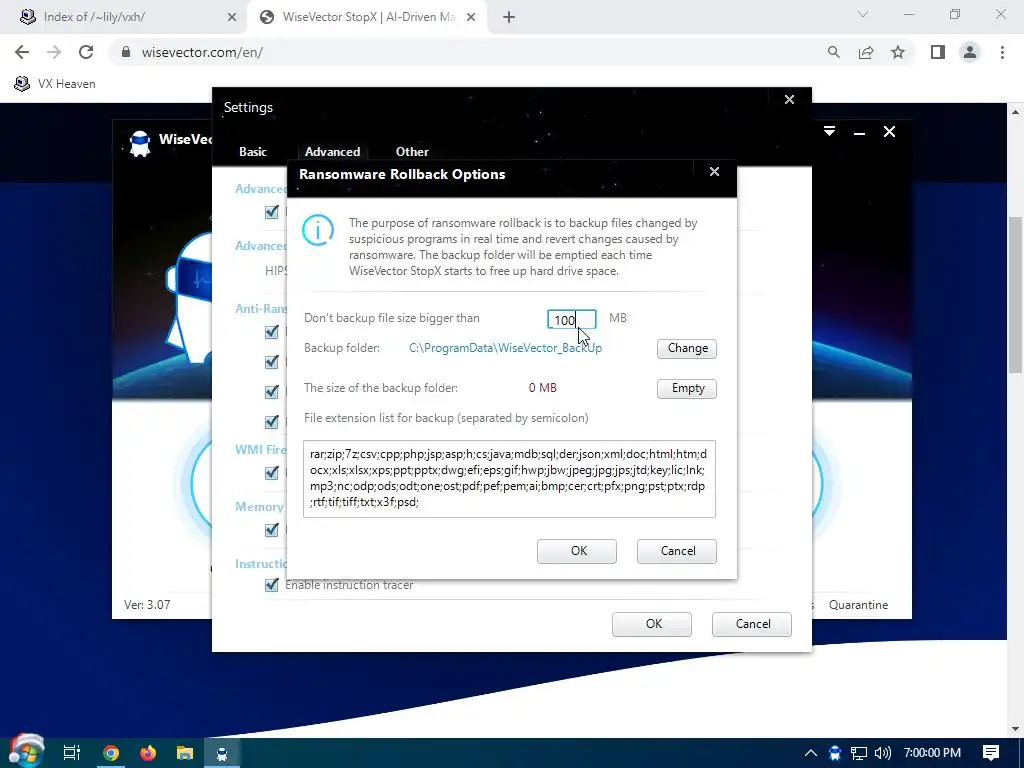The height and width of the screenshot is (768, 1024).
Task: Confirm Ransomware Rollback Options with OK
Action: click(x=577, y=551)
